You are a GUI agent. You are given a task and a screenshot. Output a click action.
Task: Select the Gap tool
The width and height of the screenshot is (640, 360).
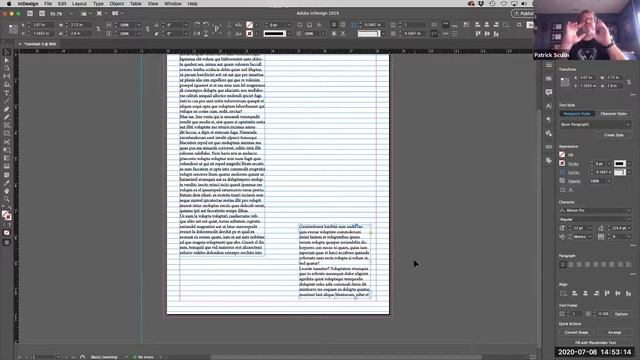(x=7, y=77)
